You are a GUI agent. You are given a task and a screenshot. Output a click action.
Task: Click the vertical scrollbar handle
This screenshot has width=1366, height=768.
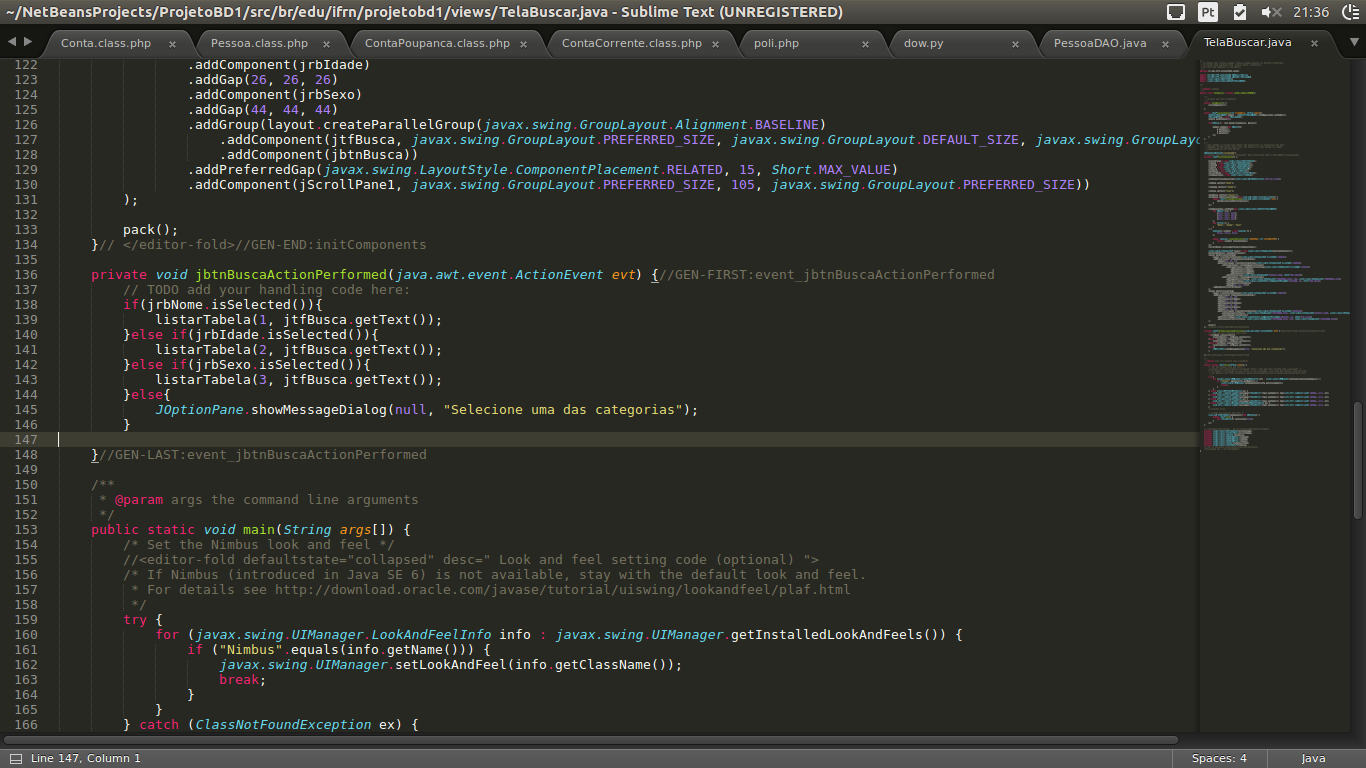tap(1357, 460)
